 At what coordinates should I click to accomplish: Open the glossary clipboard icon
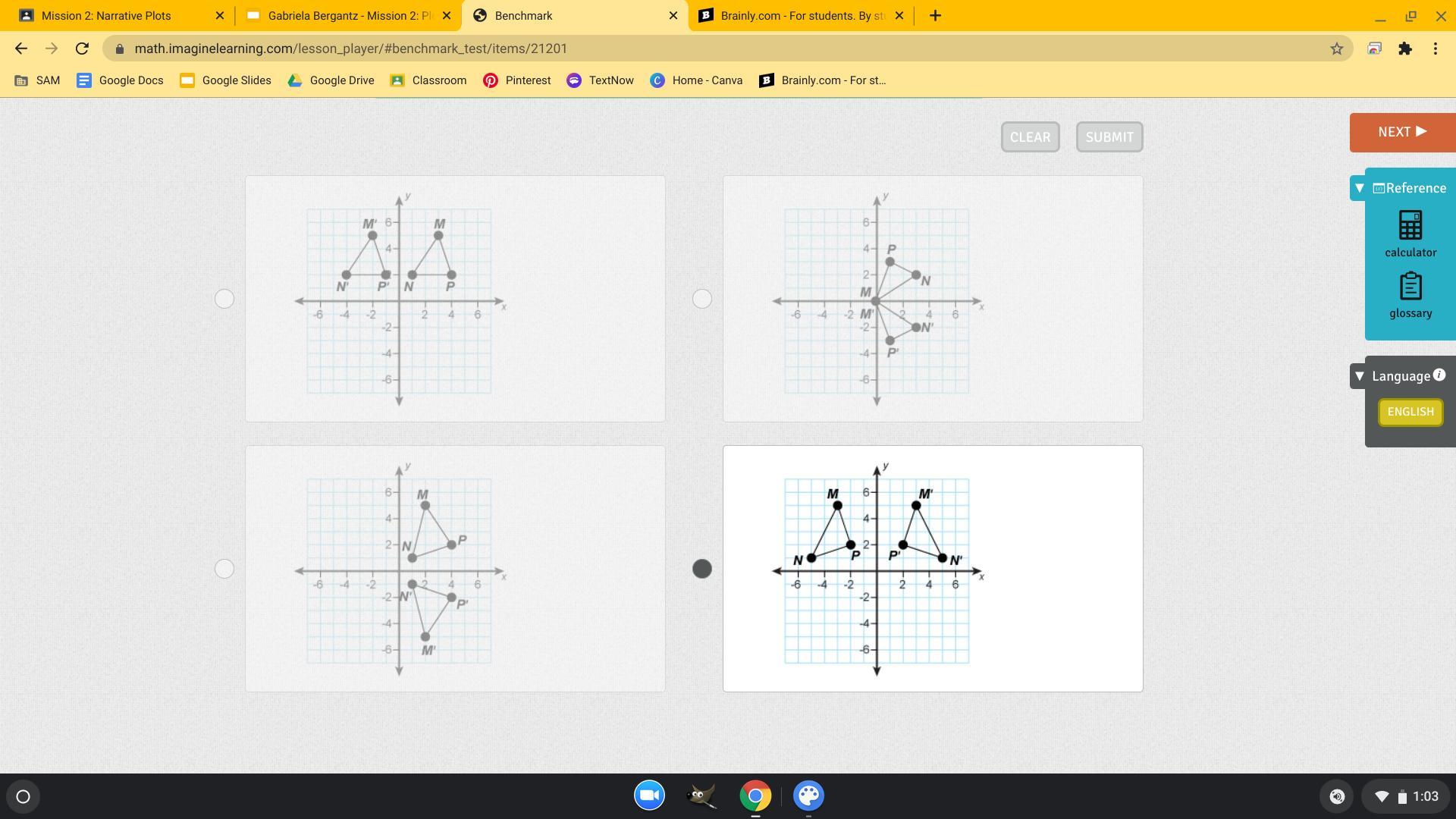(x=1410, y=287)
